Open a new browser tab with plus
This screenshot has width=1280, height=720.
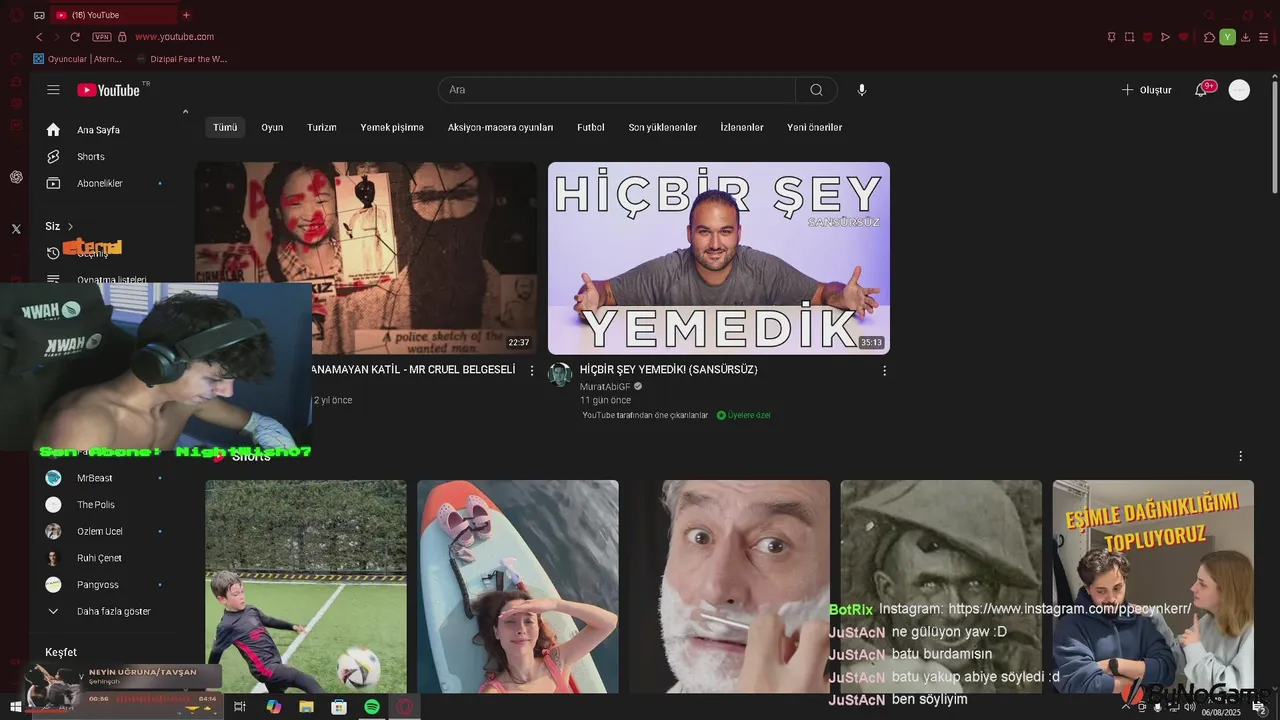click(186, 15)
